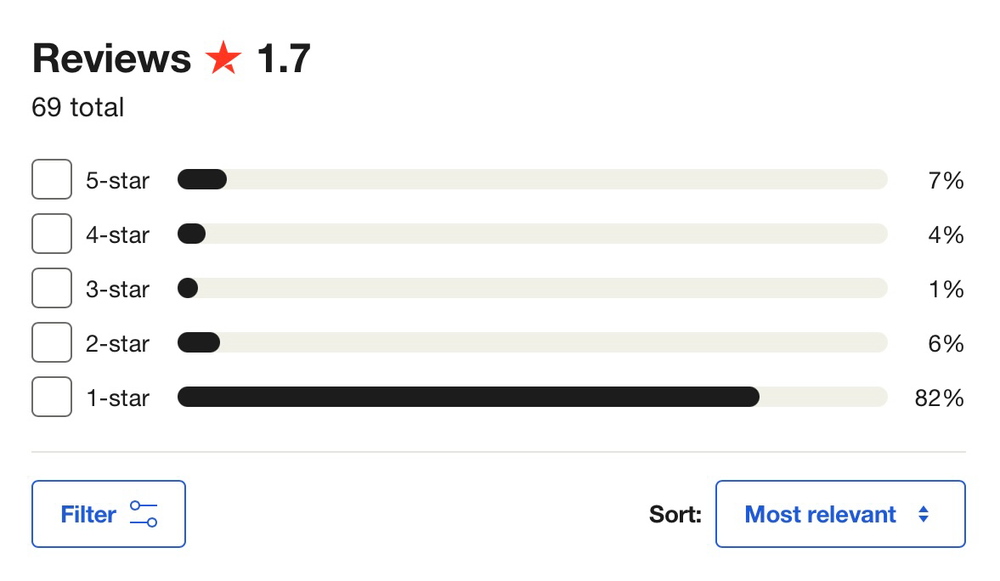Viewport: 1000px width, 581px height.
Task: Click the 7% label next to 5-star bar
Action: [944, 179]
